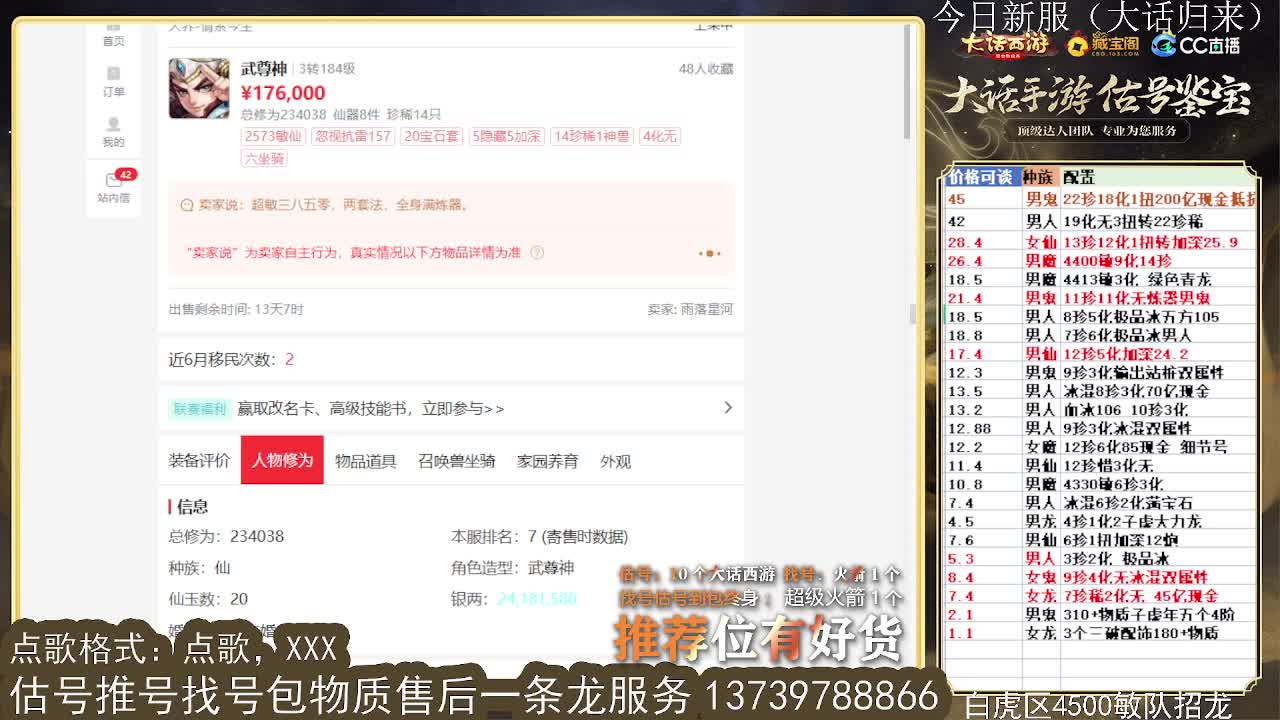Click the 近6月移民次数 value 2

[x=289, y=359]
